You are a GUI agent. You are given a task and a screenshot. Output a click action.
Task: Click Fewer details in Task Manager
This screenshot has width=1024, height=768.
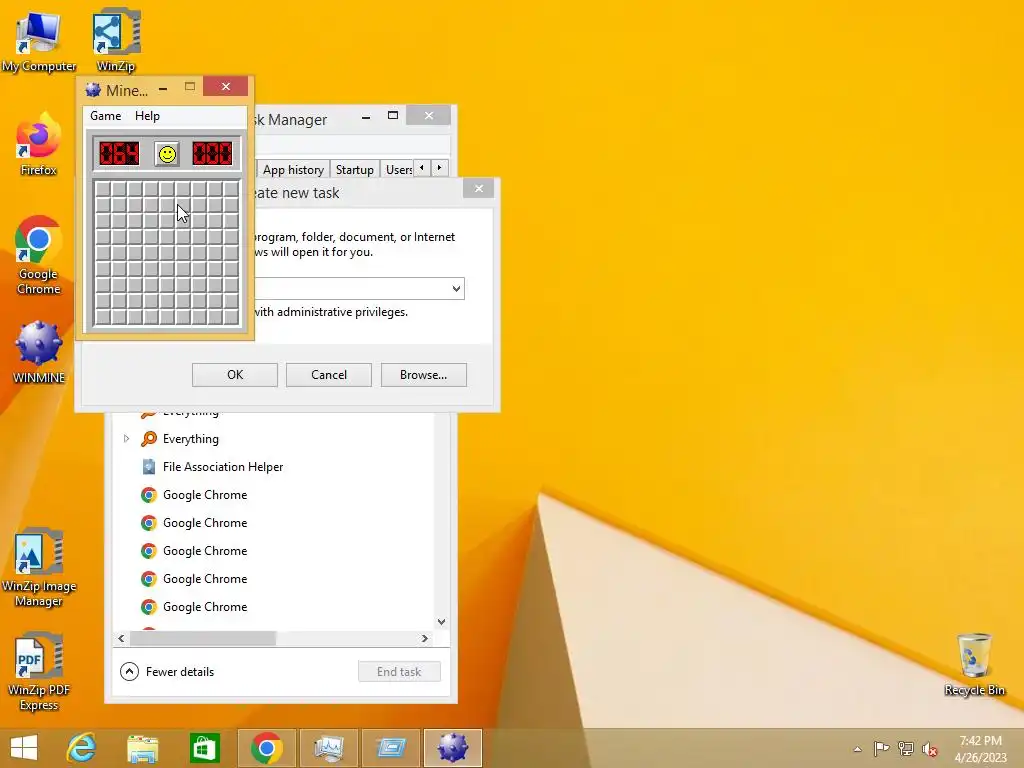167,671
